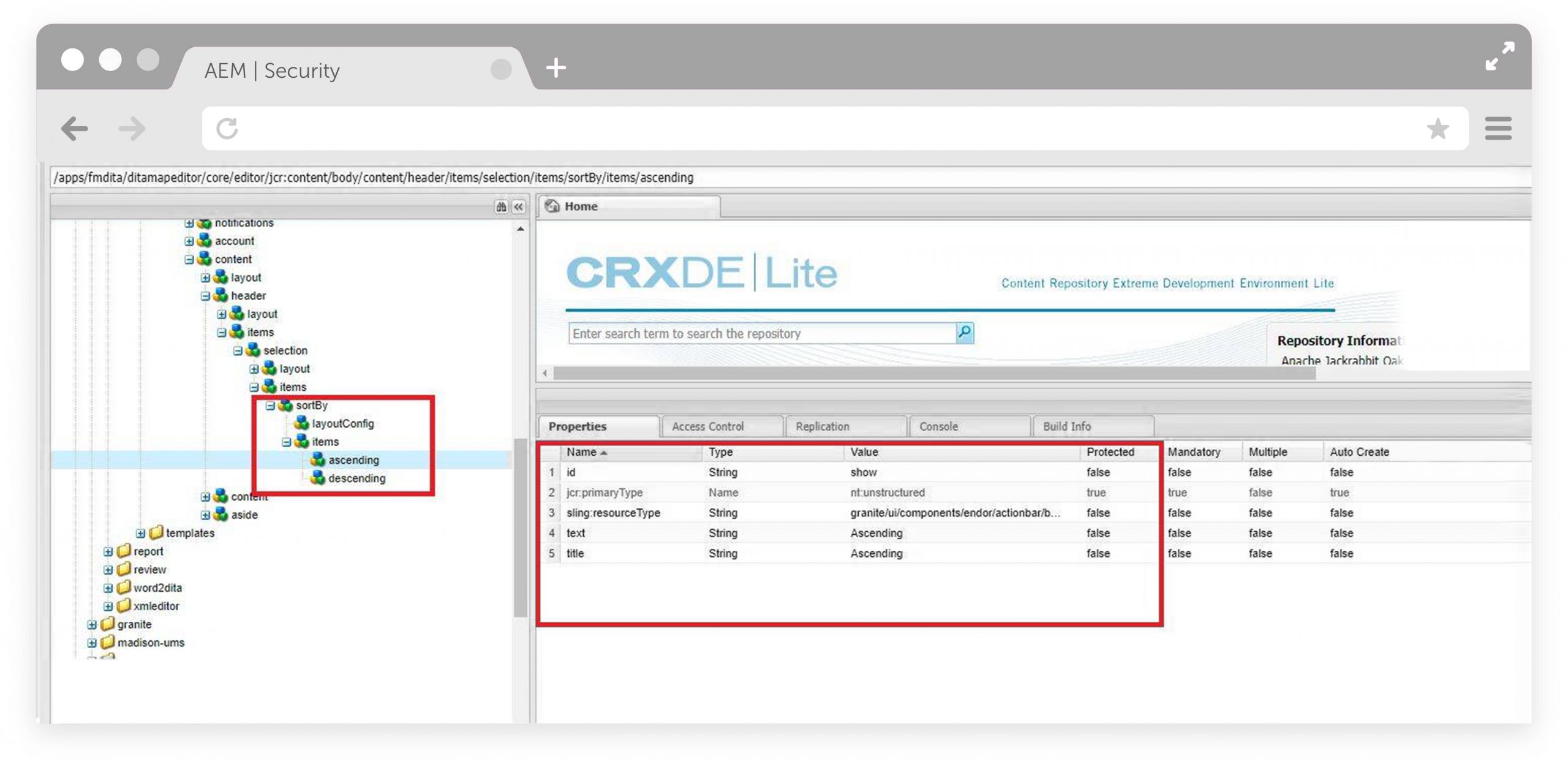This screenshot has width=1568, height=767.
Task: Sort by the Type column header
Action: pyautogui.click(x=773, y=452)
